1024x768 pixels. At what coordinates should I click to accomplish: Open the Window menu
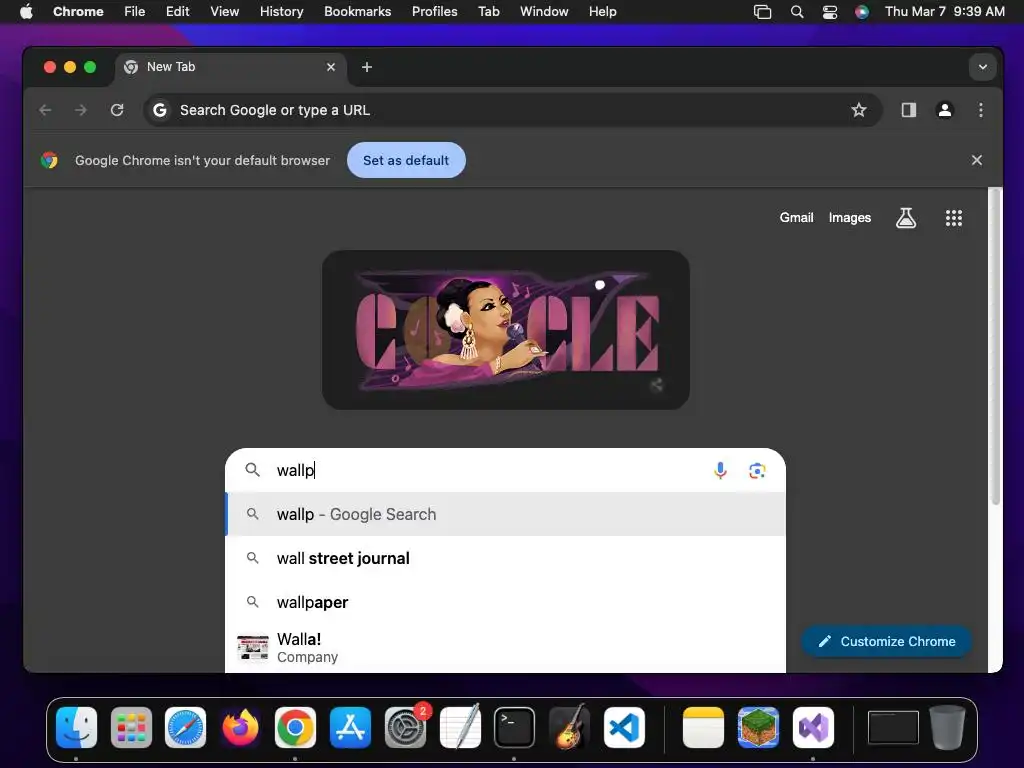point(544,11)
